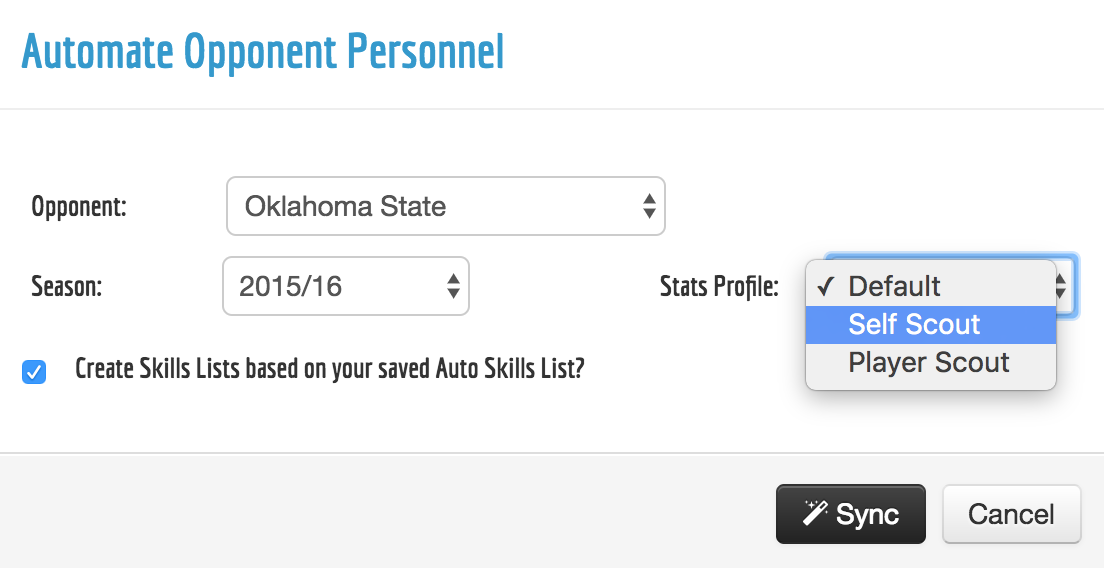The width and height of the screenshot is (1104, 568).
Task: Click the Automate Opponent Personnel heading
Action: click(263, 52)
